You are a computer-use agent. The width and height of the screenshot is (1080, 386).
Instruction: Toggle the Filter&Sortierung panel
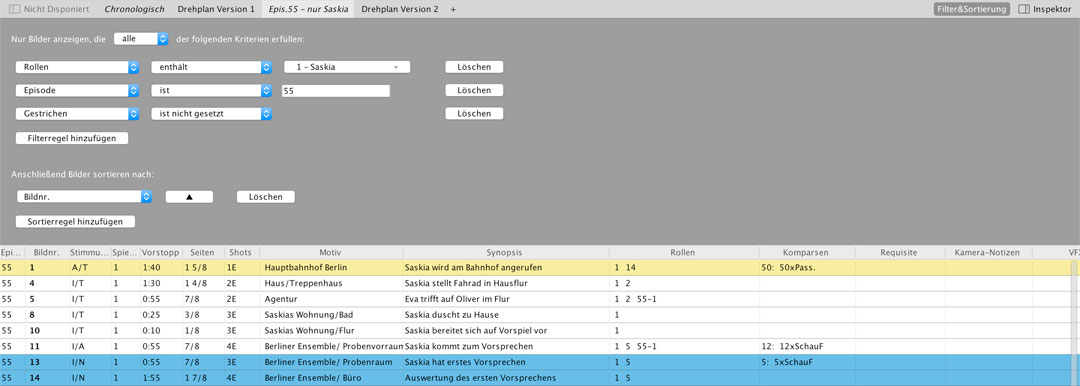(x=972, y=10)
